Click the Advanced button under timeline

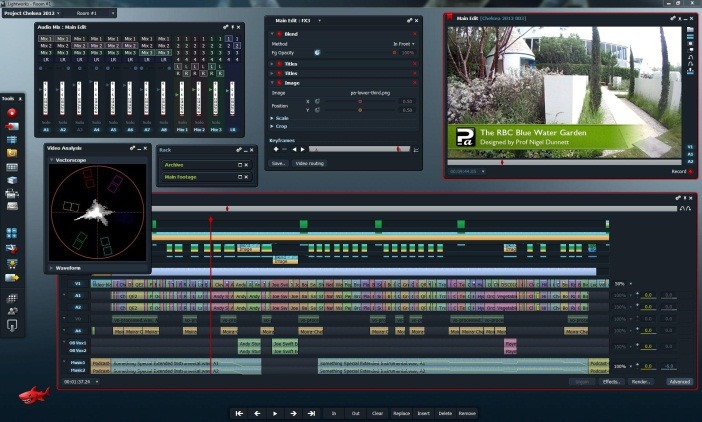tap(680, 382)
